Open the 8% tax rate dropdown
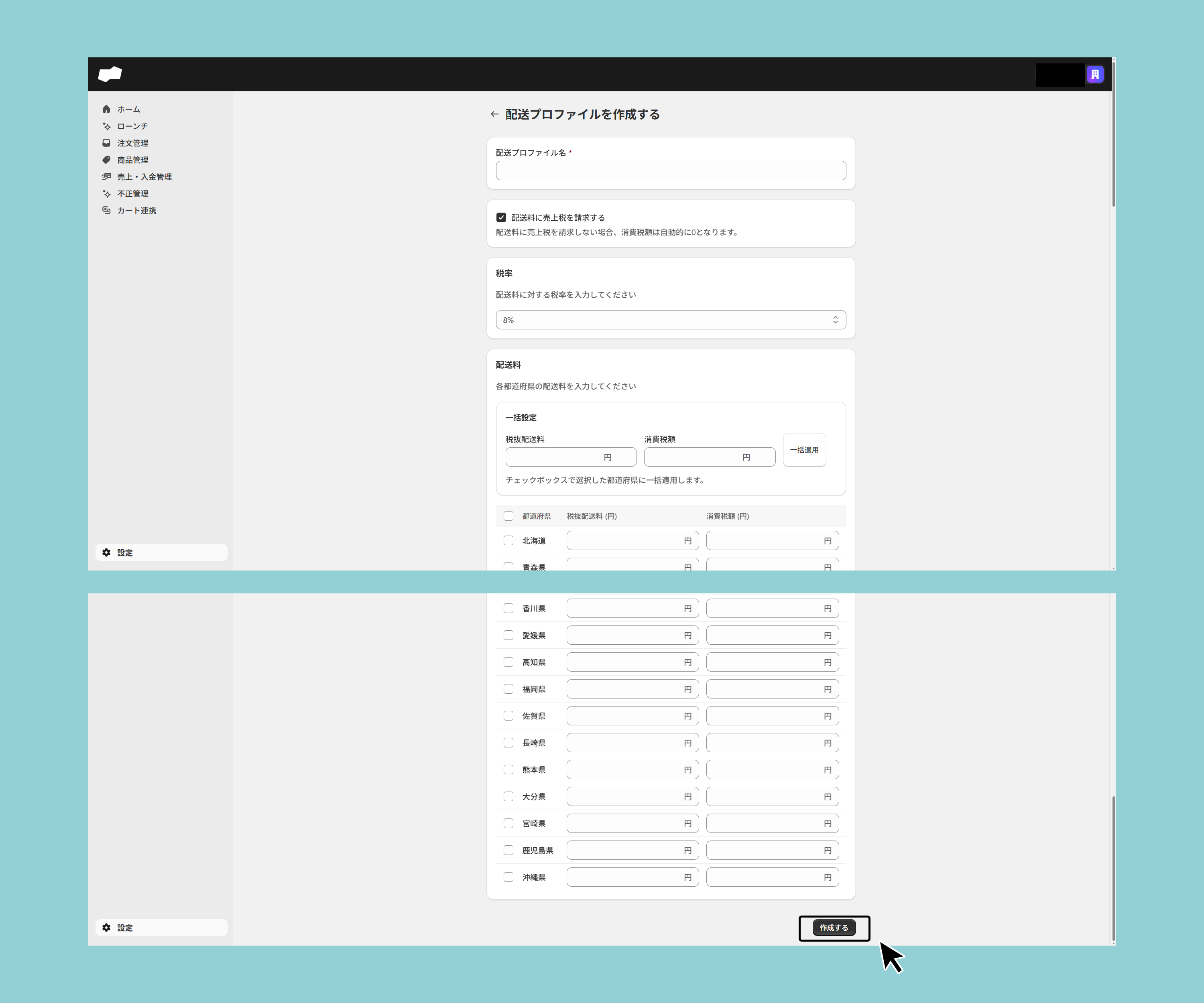1204x1003 pixels. point(670,320)
